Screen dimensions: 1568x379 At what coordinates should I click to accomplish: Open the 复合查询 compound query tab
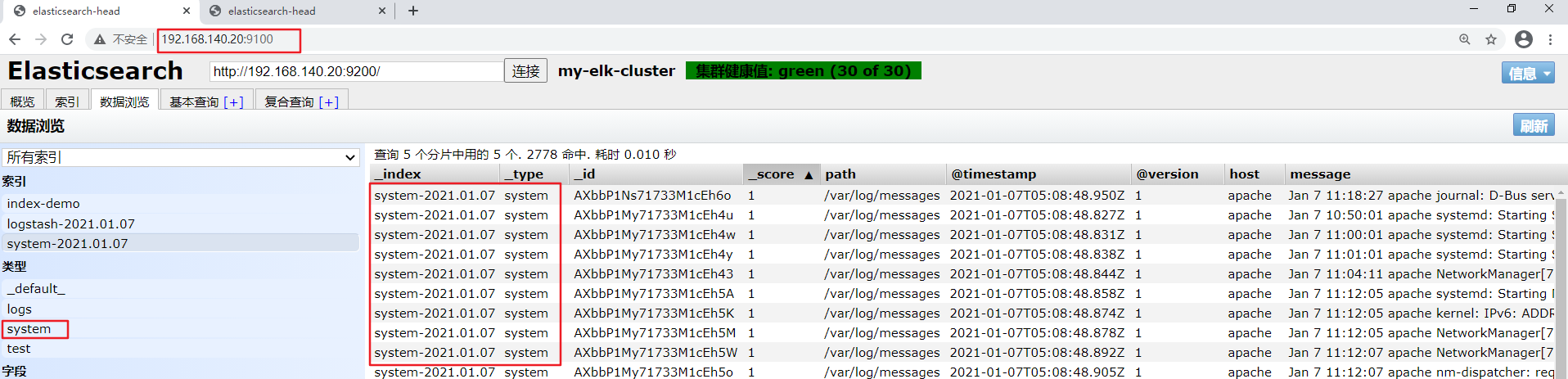(x=301, y=101)
